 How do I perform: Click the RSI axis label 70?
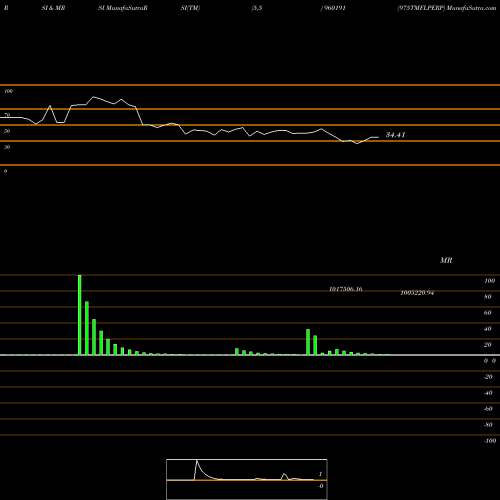pos(7,115)
